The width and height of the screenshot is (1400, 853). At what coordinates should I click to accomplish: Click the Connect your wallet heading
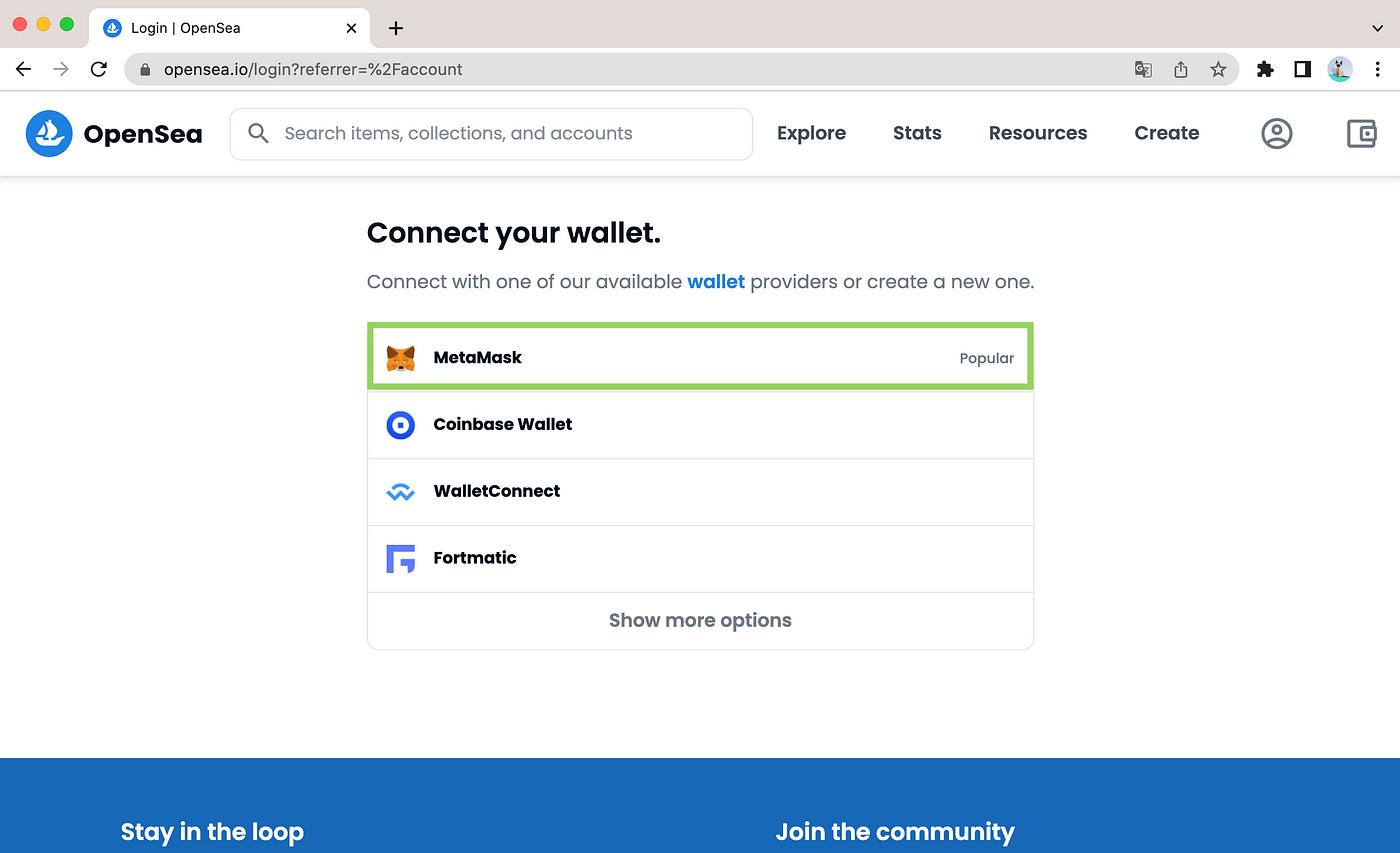point(514,233)
